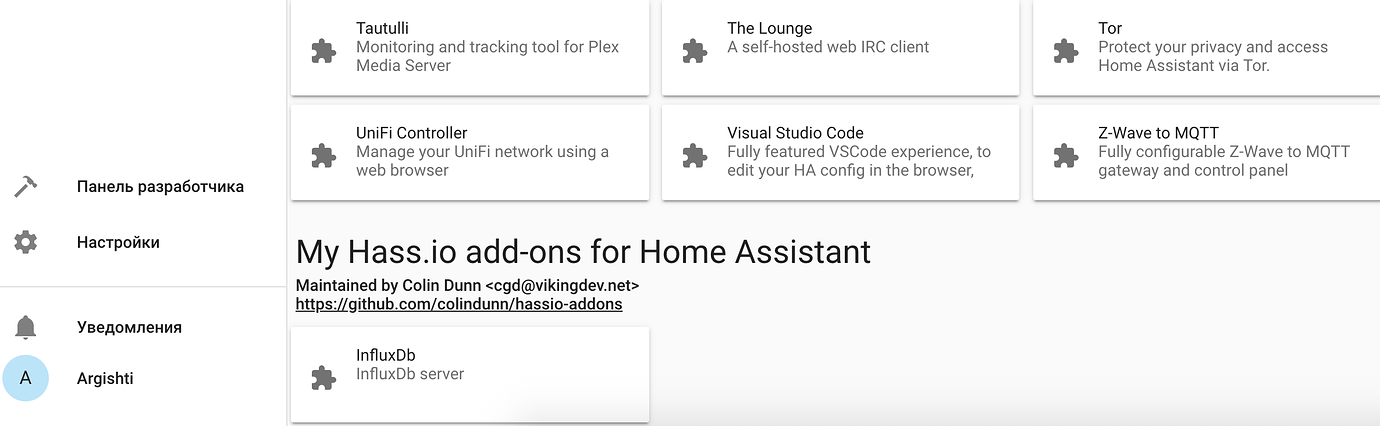Open the colindunn hassio-addons GitHub link
The width and height of the screenshot is (1380, 426).
[459, 304]
